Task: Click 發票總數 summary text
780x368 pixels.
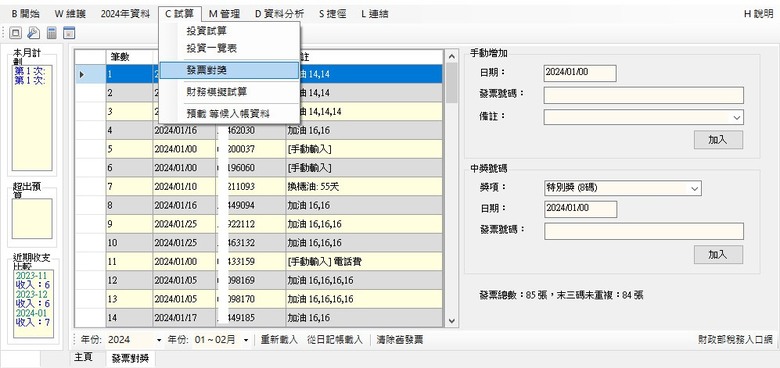Action: [561, 295]
